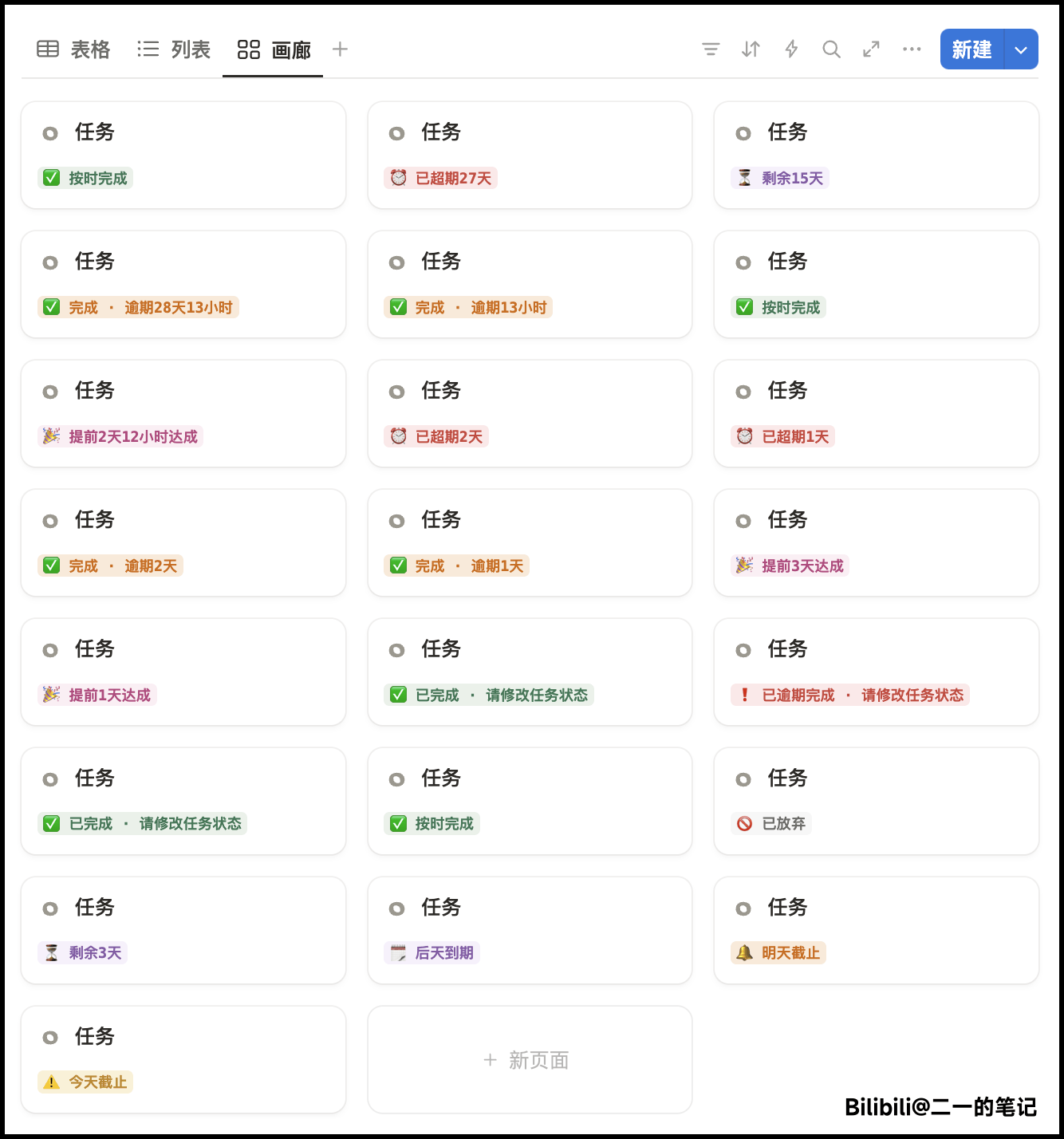1064x1139 pixels.
Task: Click the 已超期27天 status text
Action: [453, 178]
